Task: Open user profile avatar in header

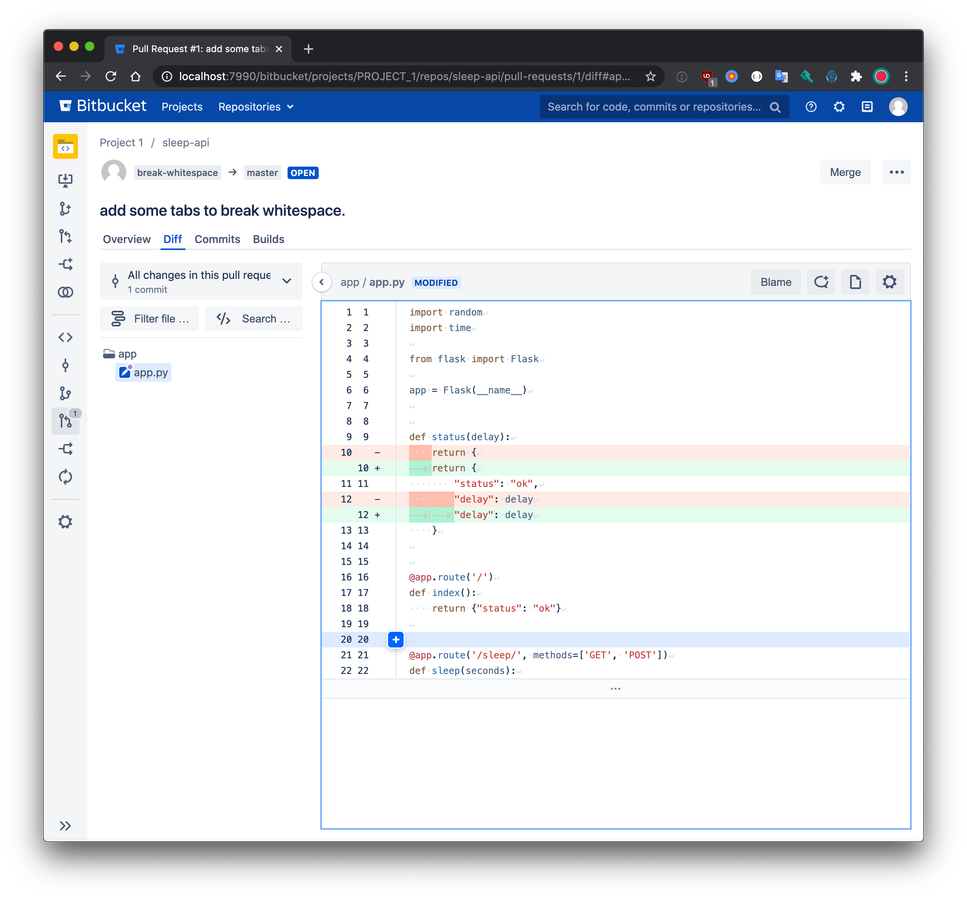Action: (x=898, y=107)
